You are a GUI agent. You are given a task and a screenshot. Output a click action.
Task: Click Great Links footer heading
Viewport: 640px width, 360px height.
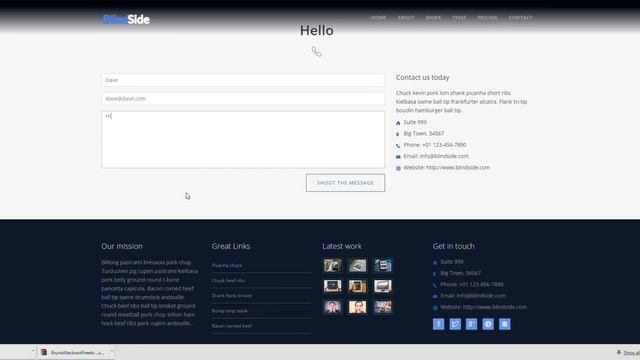[x=231, y=246]
